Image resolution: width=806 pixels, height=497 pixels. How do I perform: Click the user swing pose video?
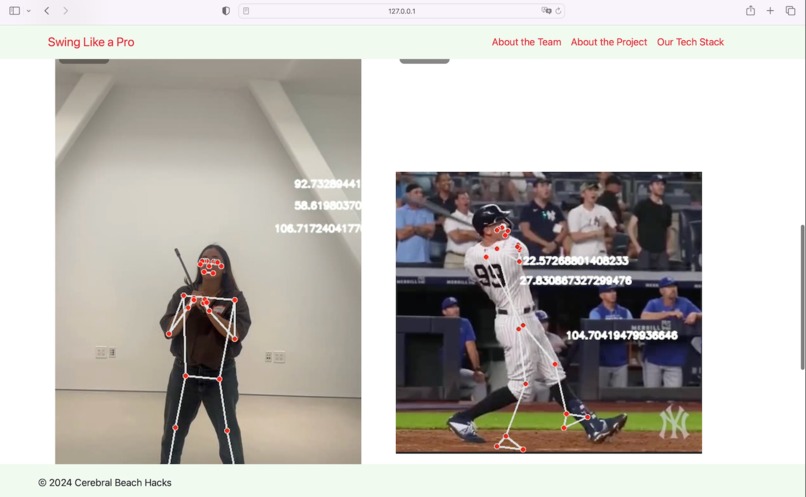click(208, 261)
